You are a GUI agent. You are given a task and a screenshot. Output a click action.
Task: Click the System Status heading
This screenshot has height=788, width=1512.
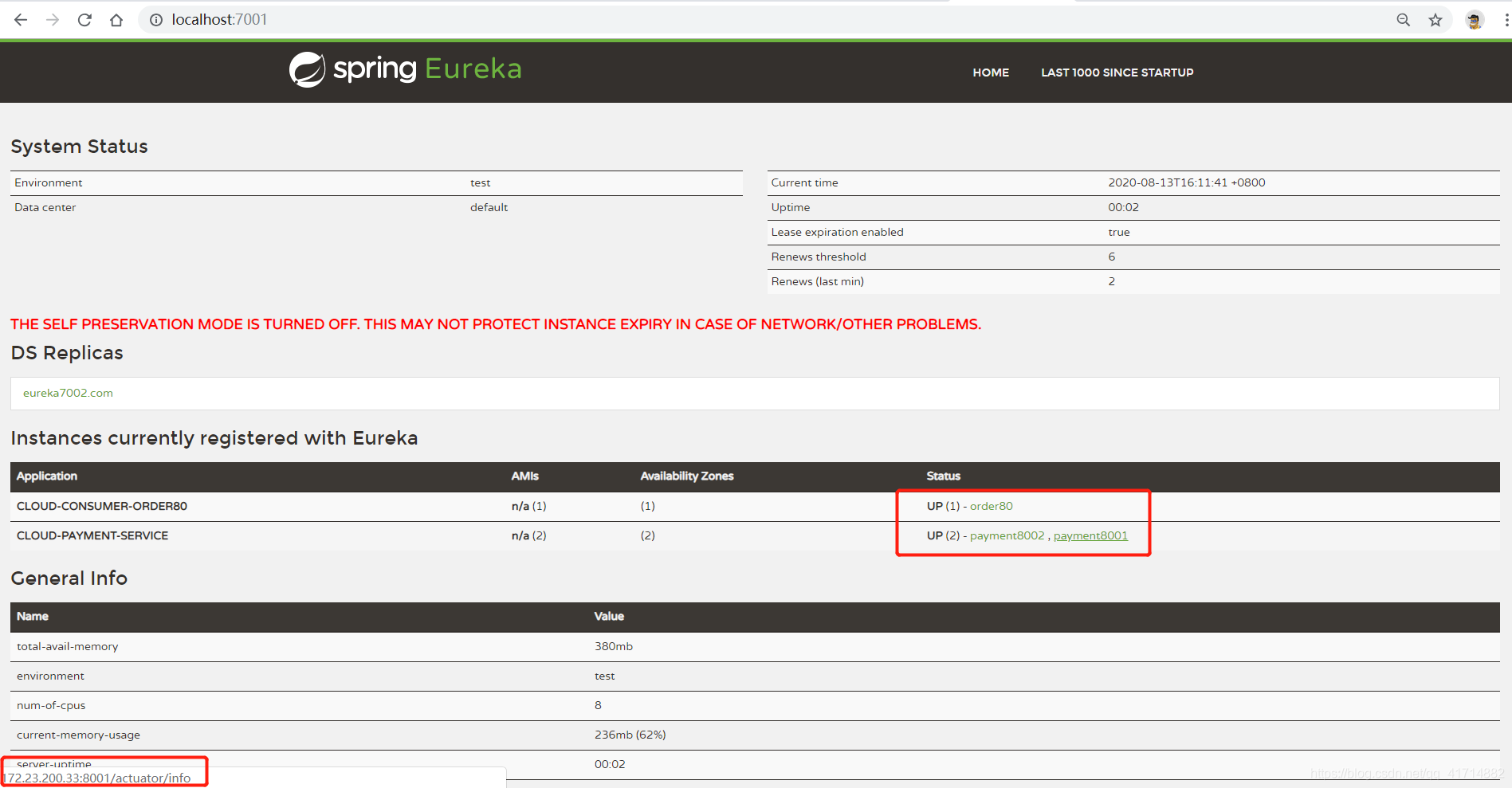(x=79, y=147)
